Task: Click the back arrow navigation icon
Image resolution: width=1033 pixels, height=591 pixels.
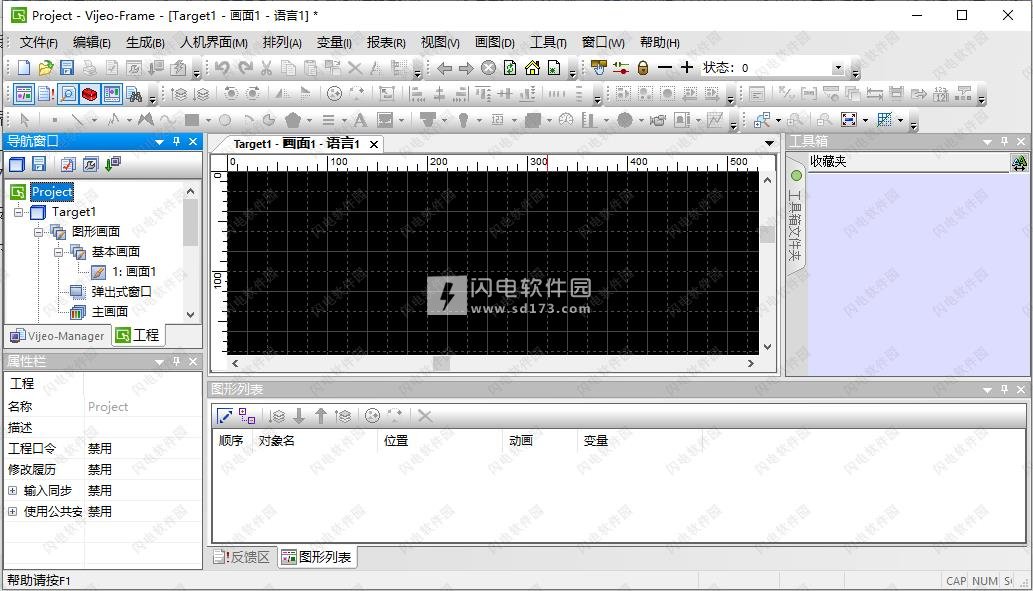Action: (x=445, y=67)
